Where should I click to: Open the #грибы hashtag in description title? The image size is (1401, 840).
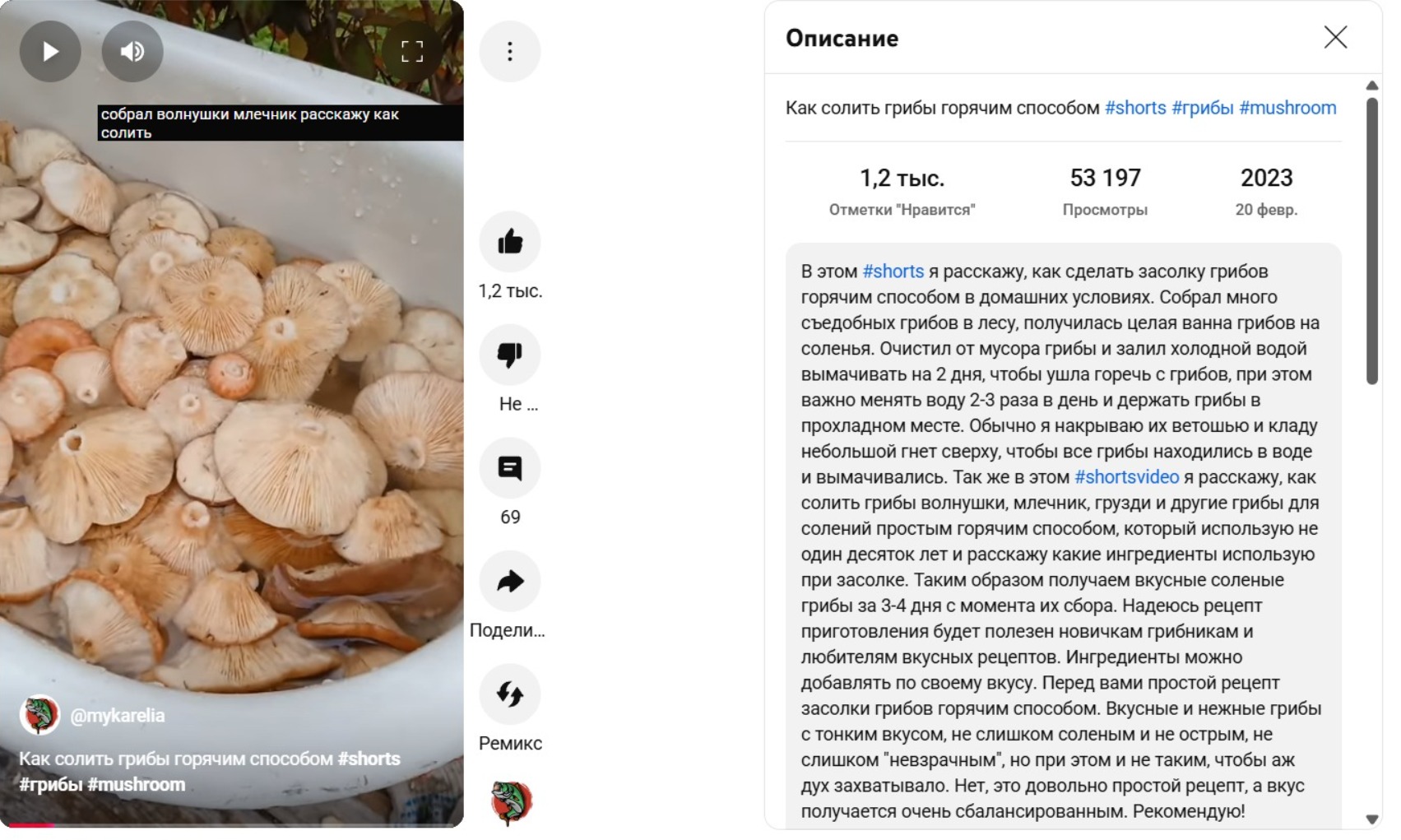(1202, 108)
